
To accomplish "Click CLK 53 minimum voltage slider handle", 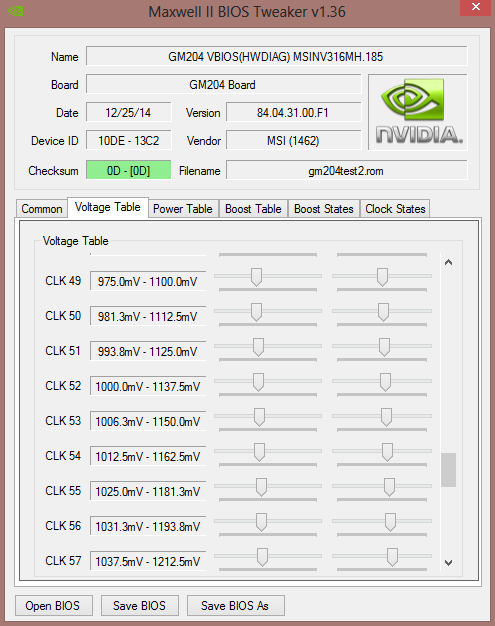I will coord(259,417).
